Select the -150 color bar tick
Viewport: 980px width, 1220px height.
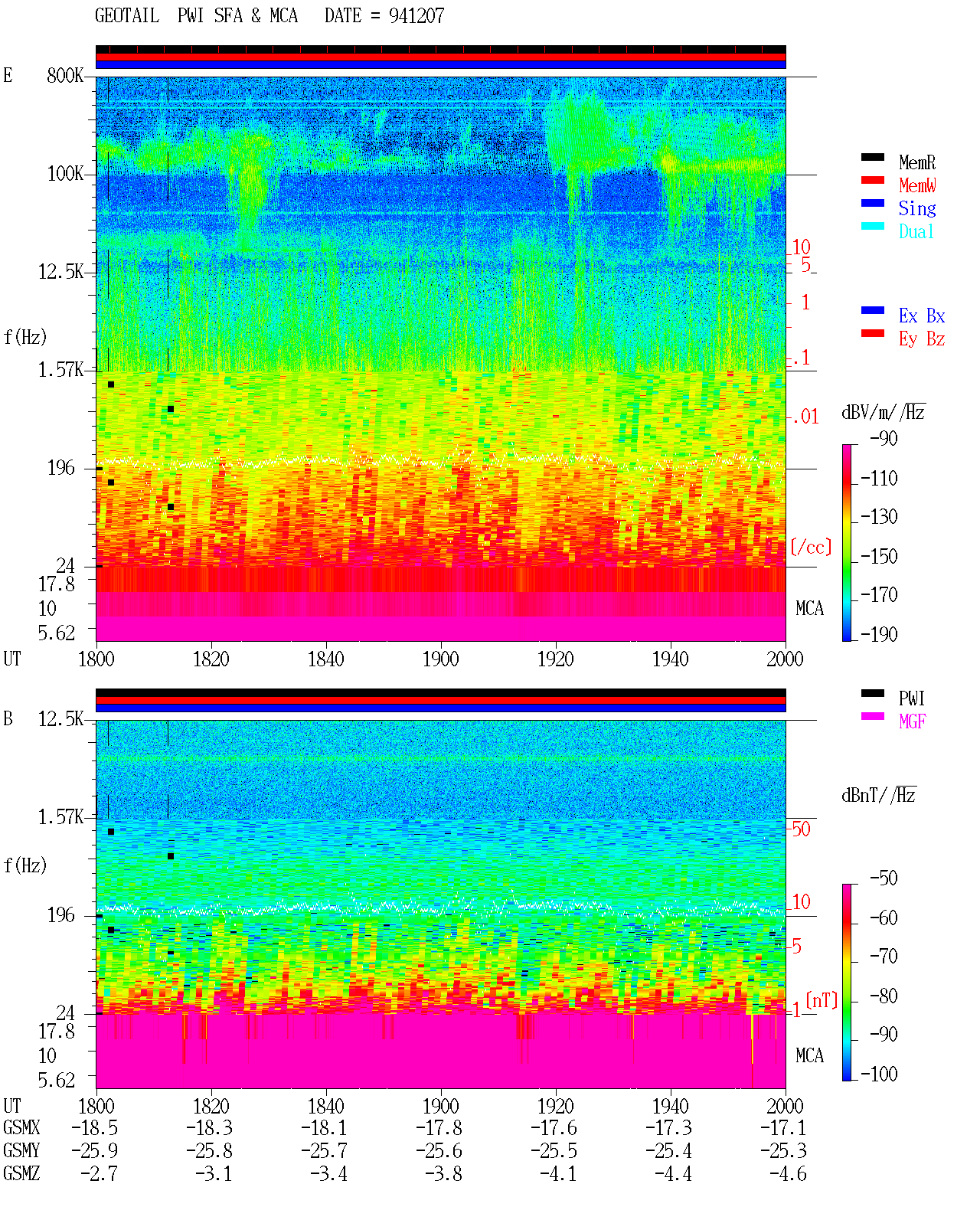pos(879,556)
